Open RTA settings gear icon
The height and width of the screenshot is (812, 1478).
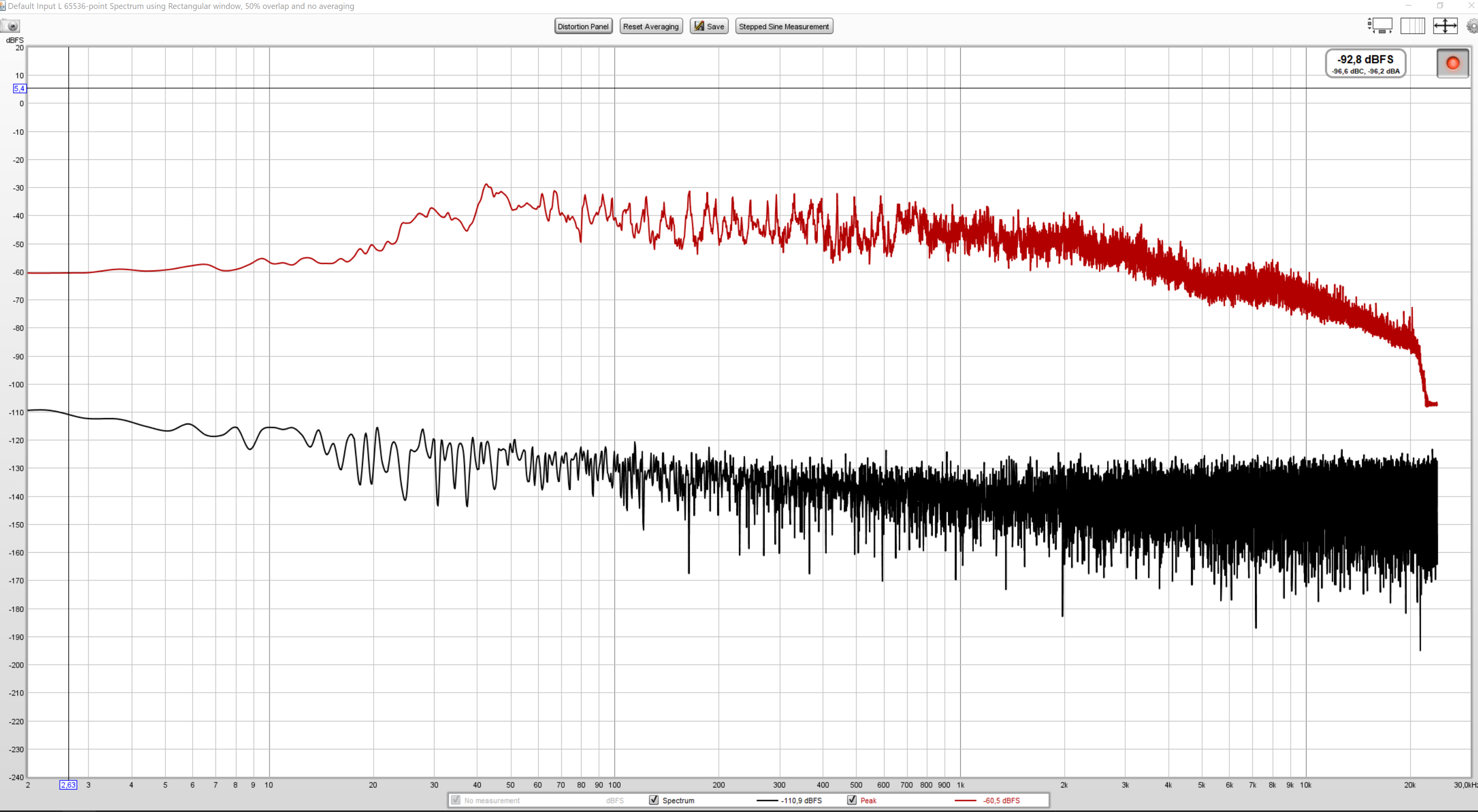[x=1472, y=26]
